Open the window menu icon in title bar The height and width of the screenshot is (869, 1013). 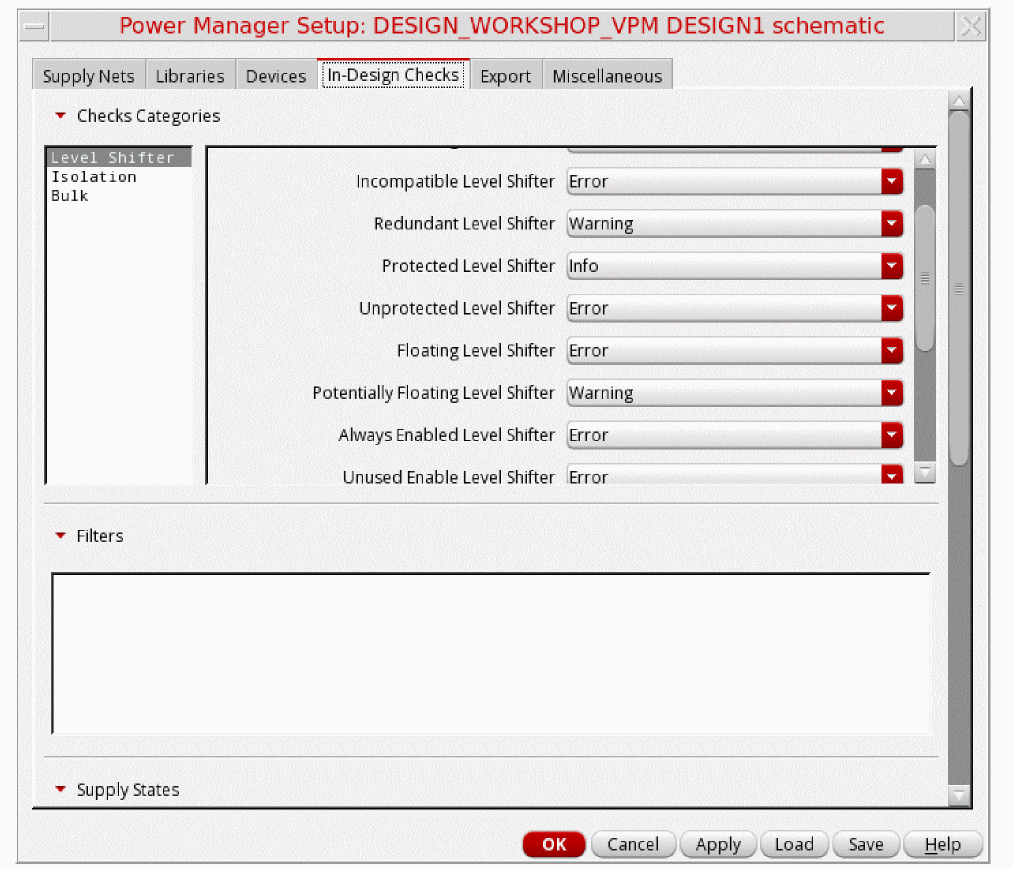(34, 26)
